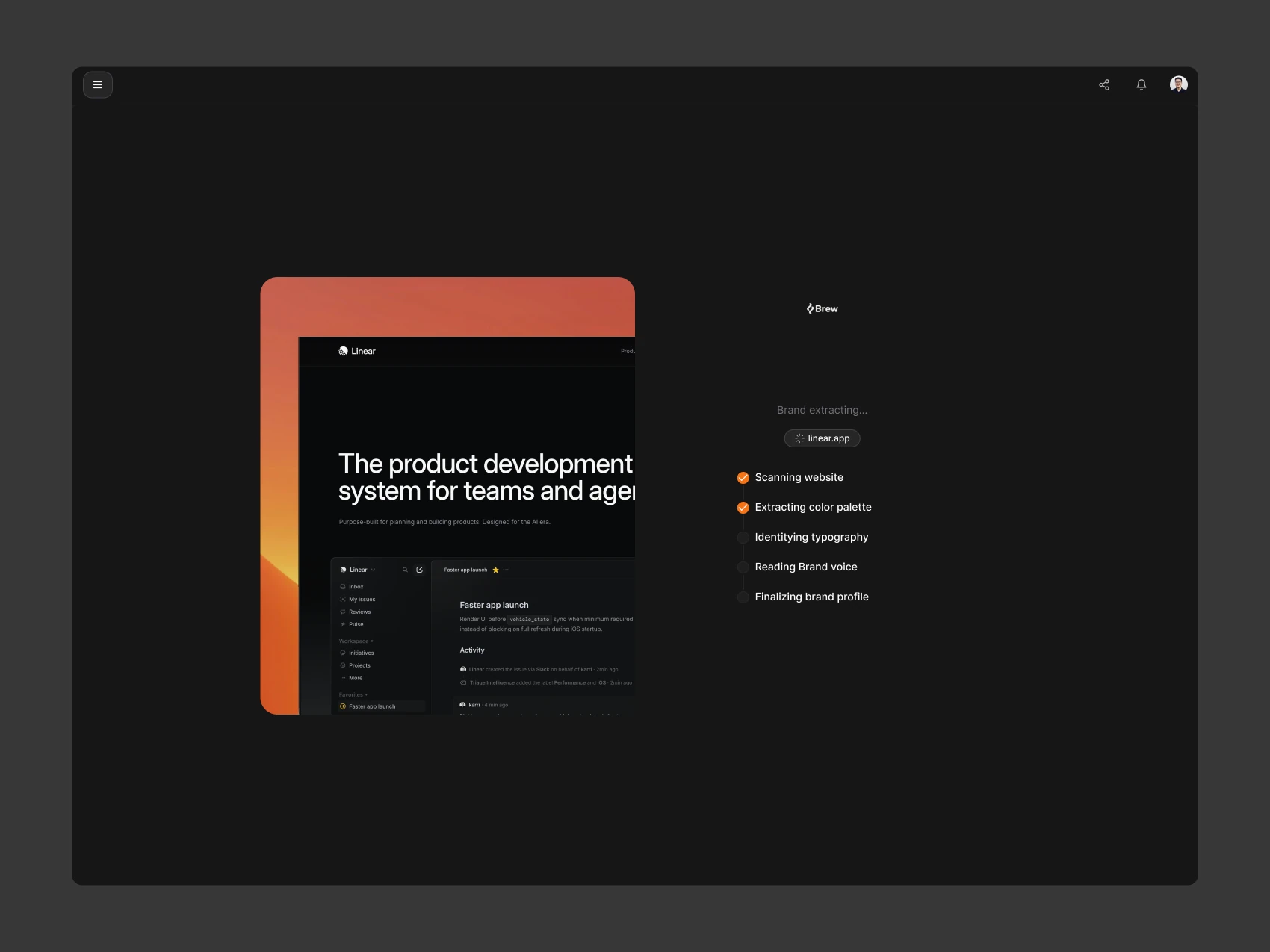Click the 'Identifying typography' step label
The image size is (1270, 952).
(x=811, y=537)
